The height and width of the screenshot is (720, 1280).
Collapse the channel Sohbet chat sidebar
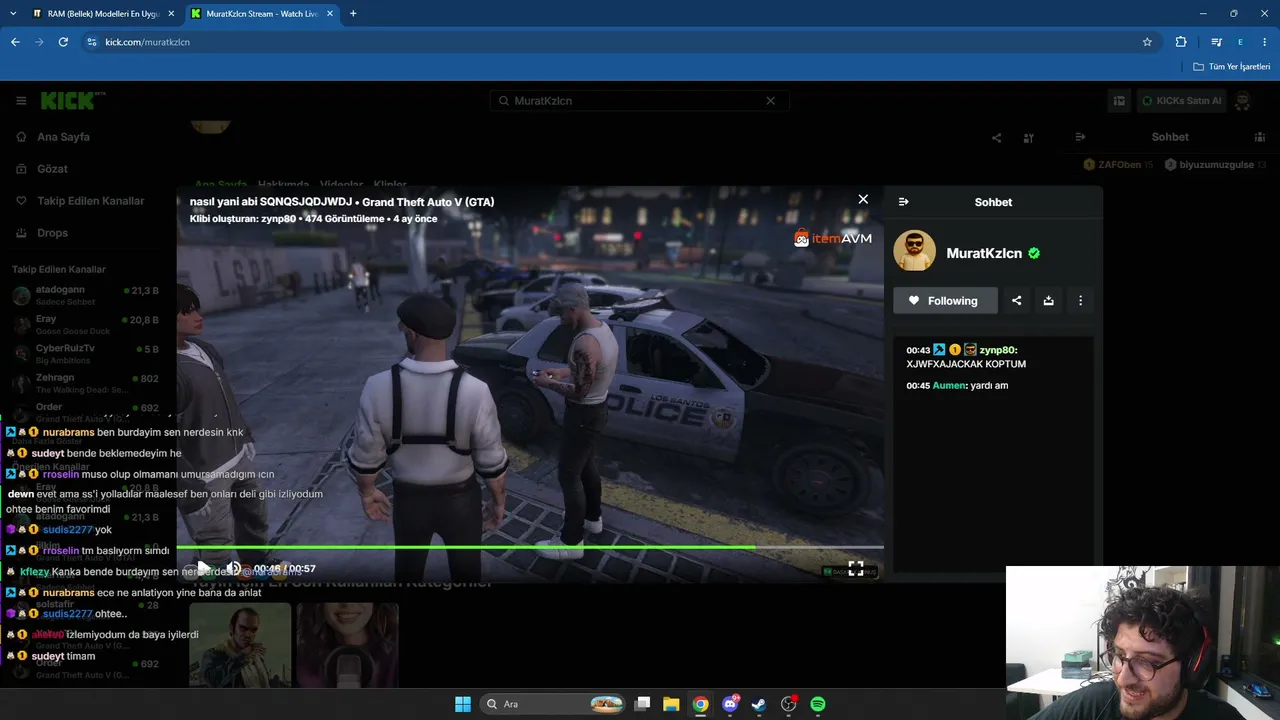tap(1080, 137)
